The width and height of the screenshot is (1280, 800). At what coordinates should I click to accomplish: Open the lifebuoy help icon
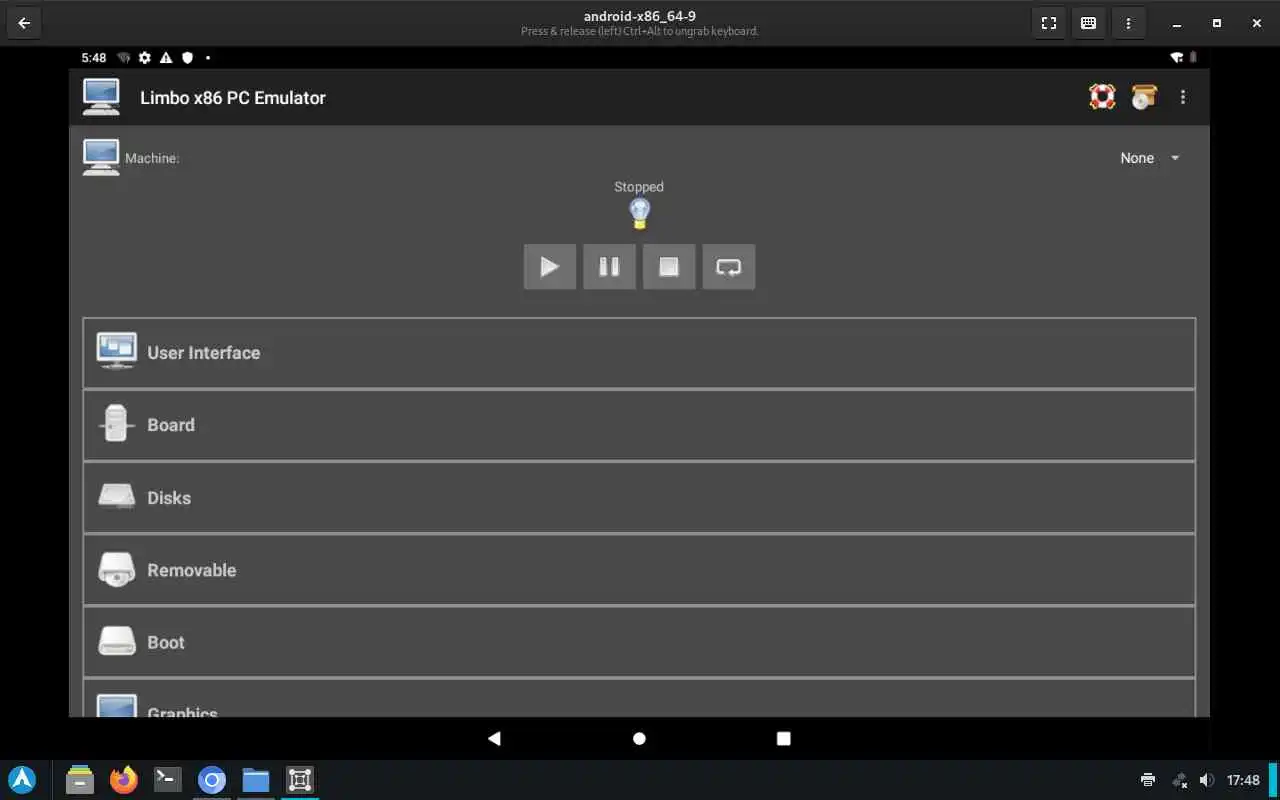point(1102,97)
